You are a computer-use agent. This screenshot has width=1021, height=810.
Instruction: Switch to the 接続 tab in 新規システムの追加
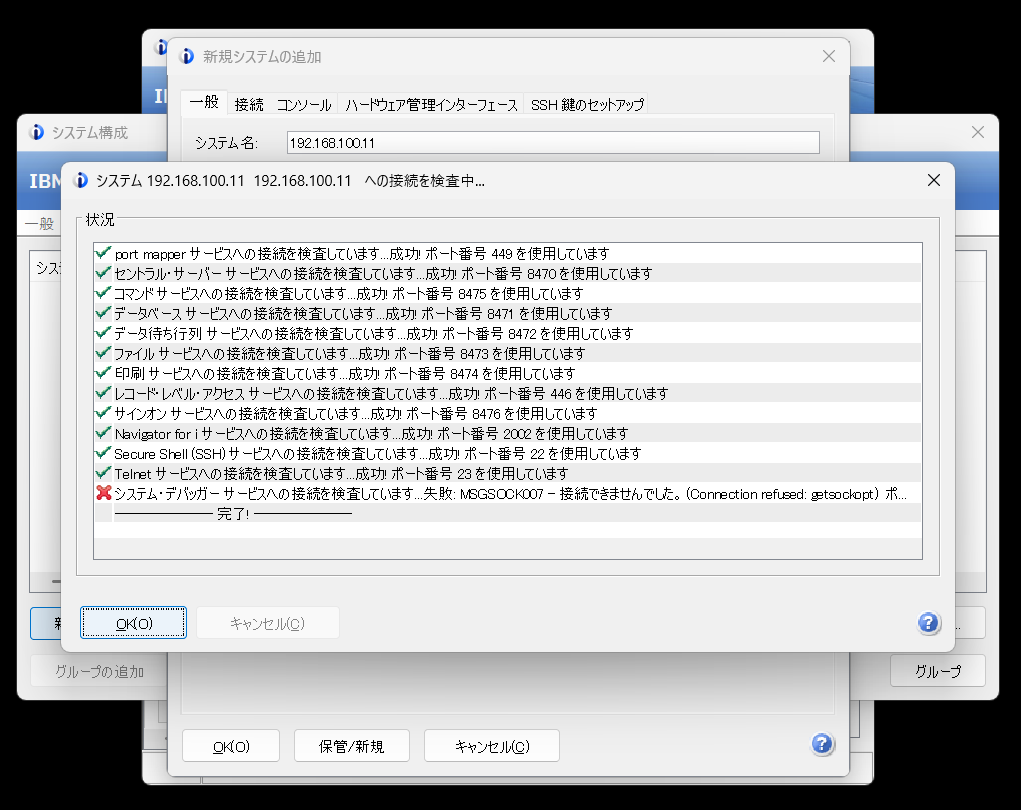point(249,104)
